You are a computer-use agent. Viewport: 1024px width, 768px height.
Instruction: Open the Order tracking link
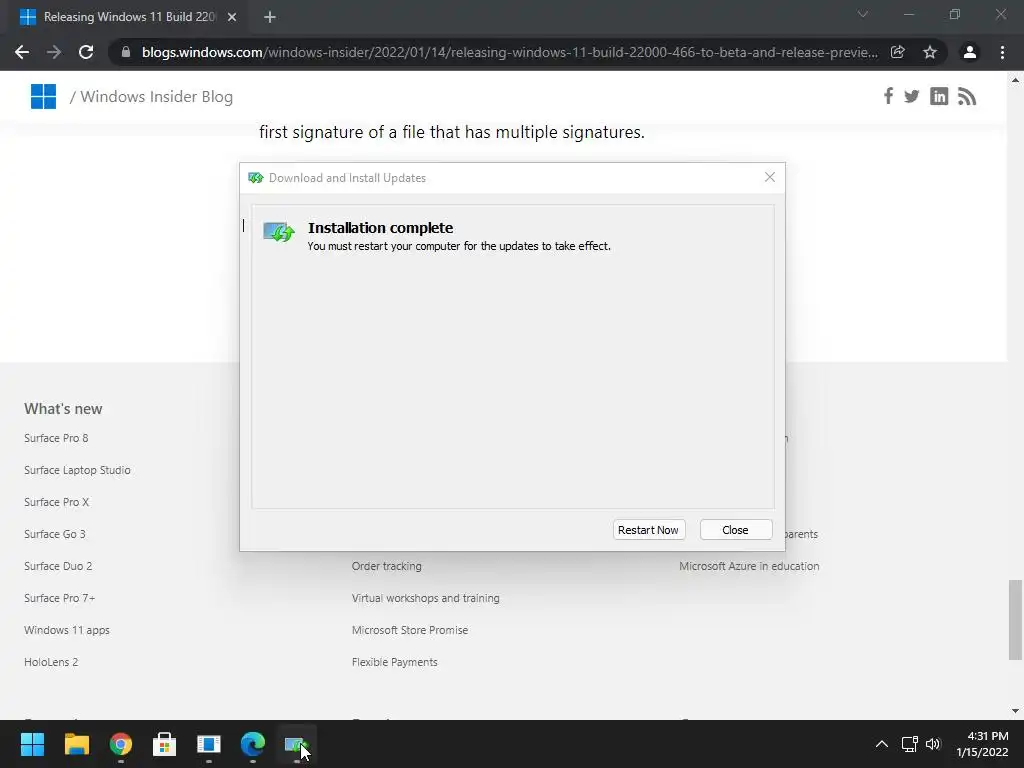387,566
